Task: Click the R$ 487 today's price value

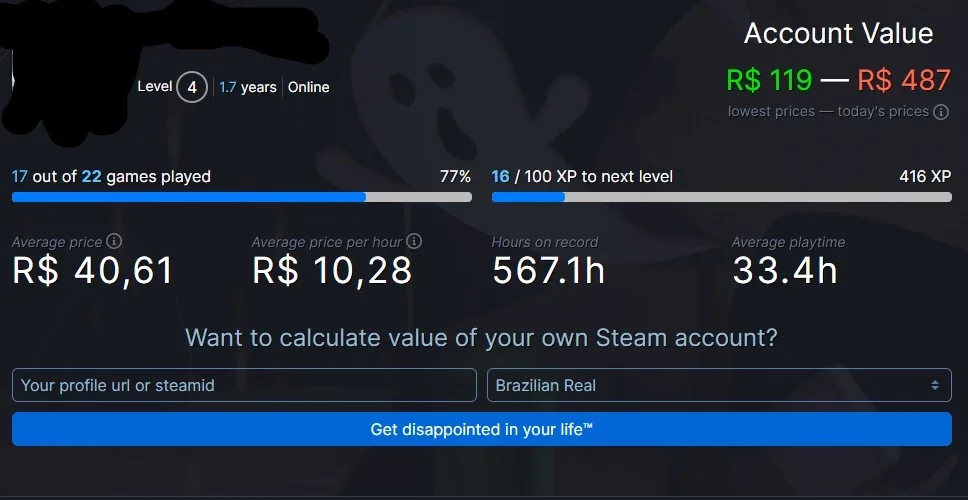Action: point(904,80)
